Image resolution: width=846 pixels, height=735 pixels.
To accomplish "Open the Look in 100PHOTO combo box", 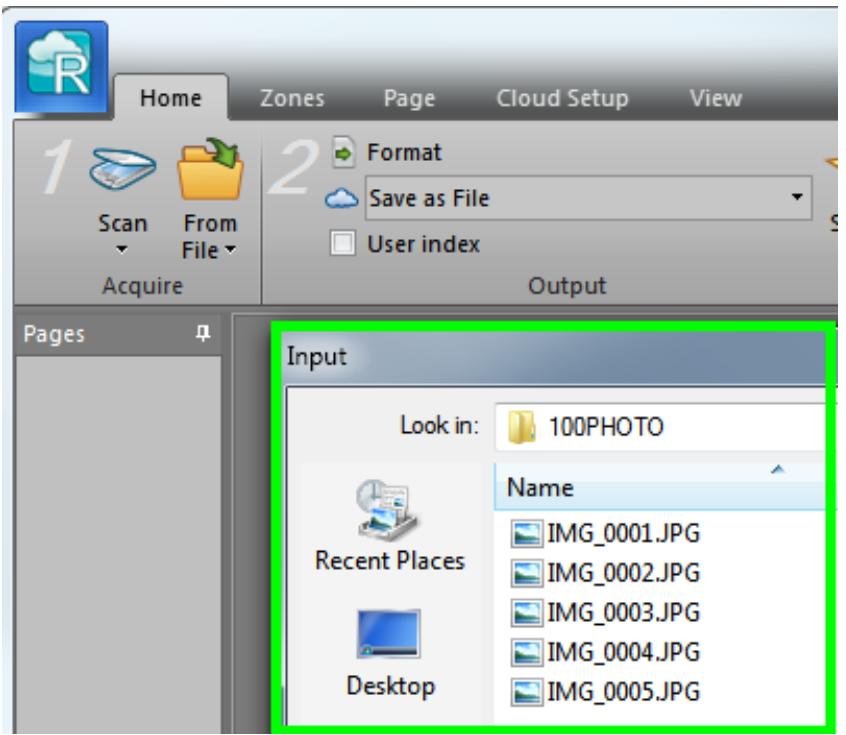I will [659, 426].
